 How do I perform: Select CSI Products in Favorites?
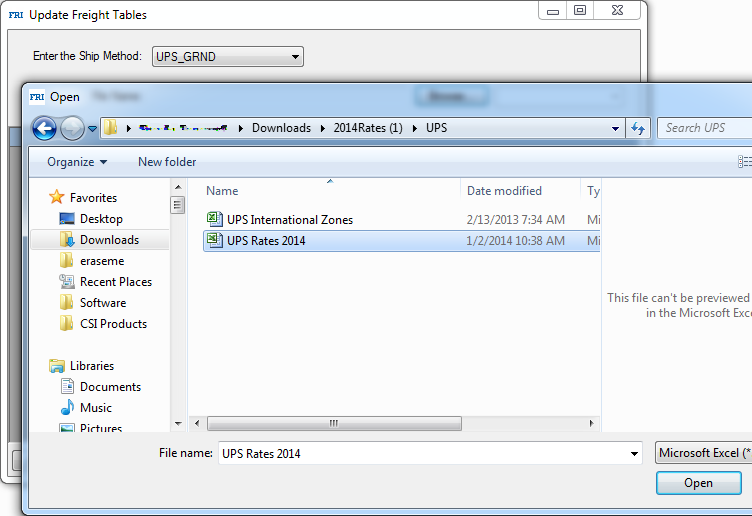(x=113, y=324)
